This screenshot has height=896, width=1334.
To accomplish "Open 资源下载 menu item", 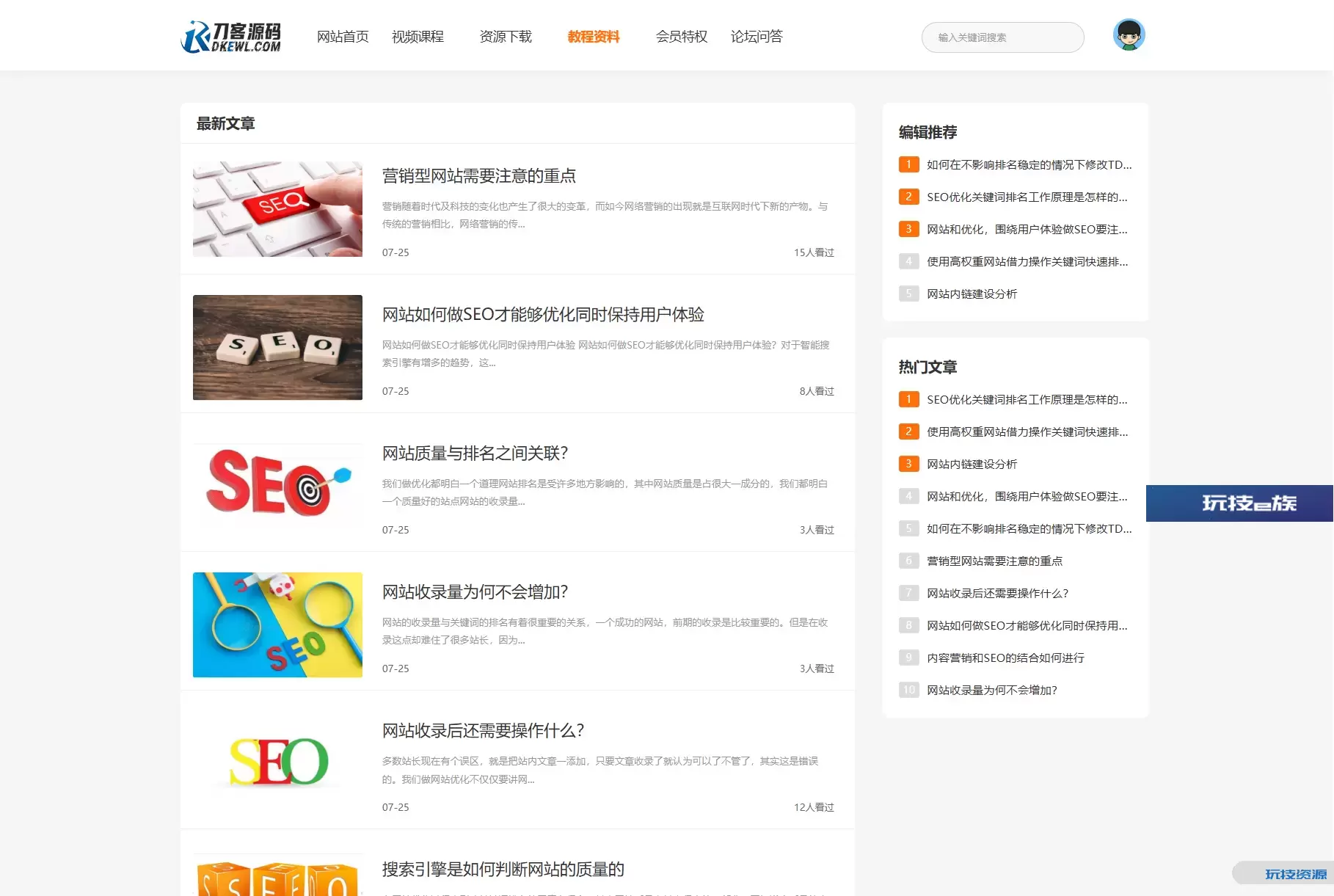I will pos(506,37).
